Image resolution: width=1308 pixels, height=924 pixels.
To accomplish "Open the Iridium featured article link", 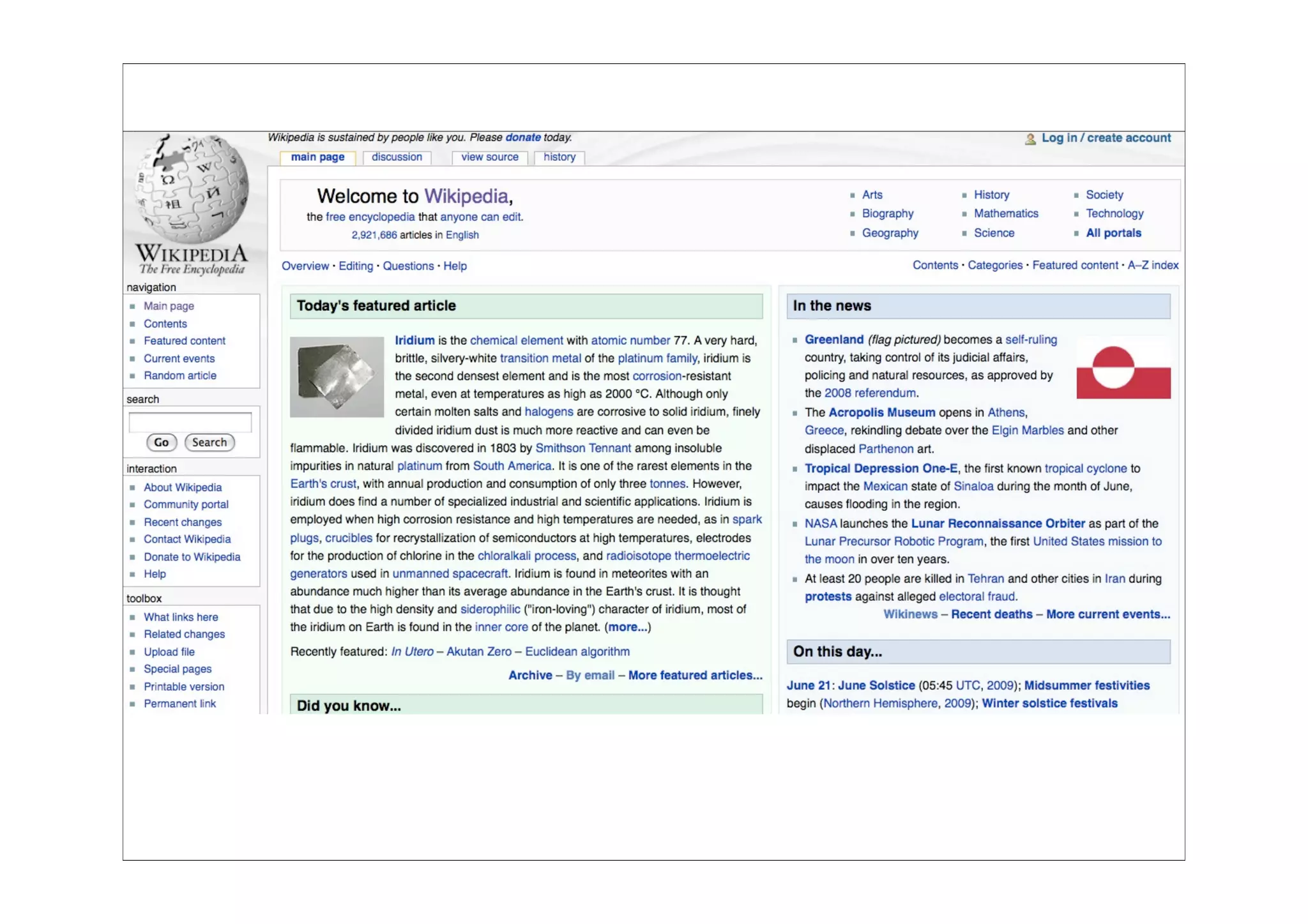I will 414,340.
